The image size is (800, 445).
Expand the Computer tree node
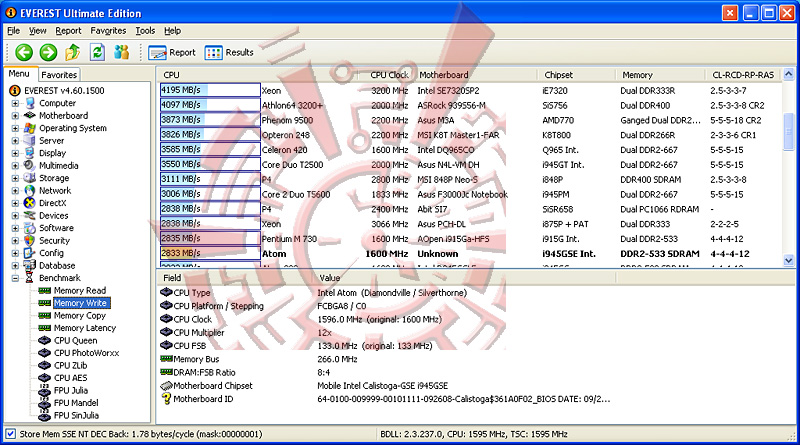click(x=15, y=103)
